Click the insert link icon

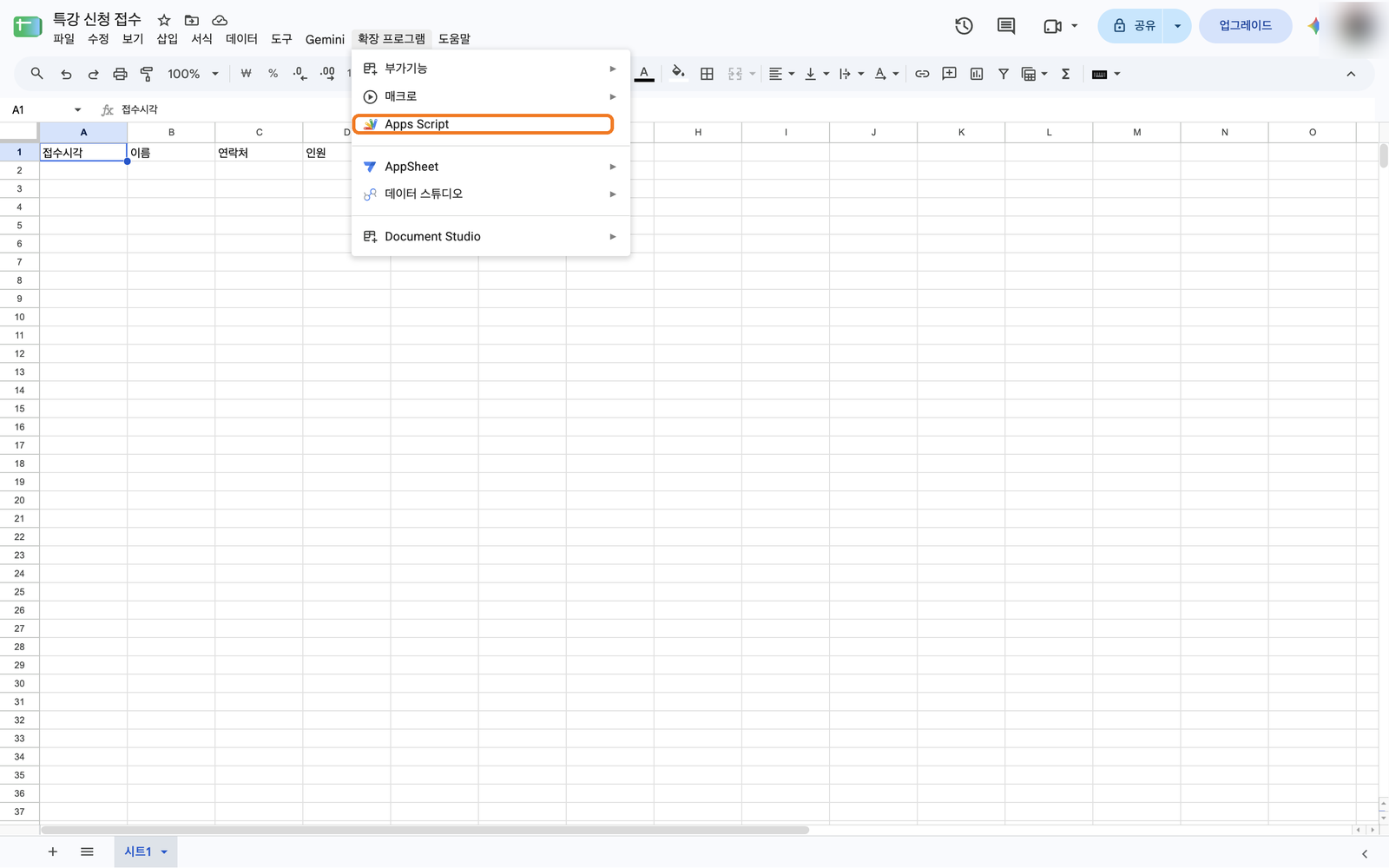[x=922, y=74]
